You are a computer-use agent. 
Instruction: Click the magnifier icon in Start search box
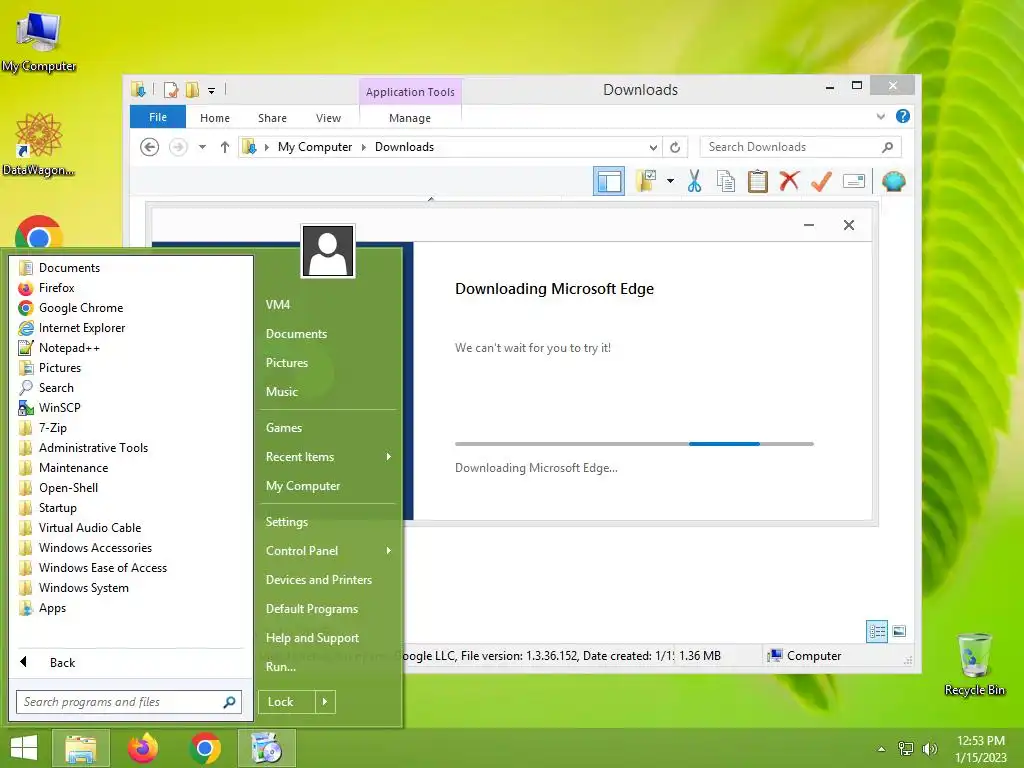229,702
